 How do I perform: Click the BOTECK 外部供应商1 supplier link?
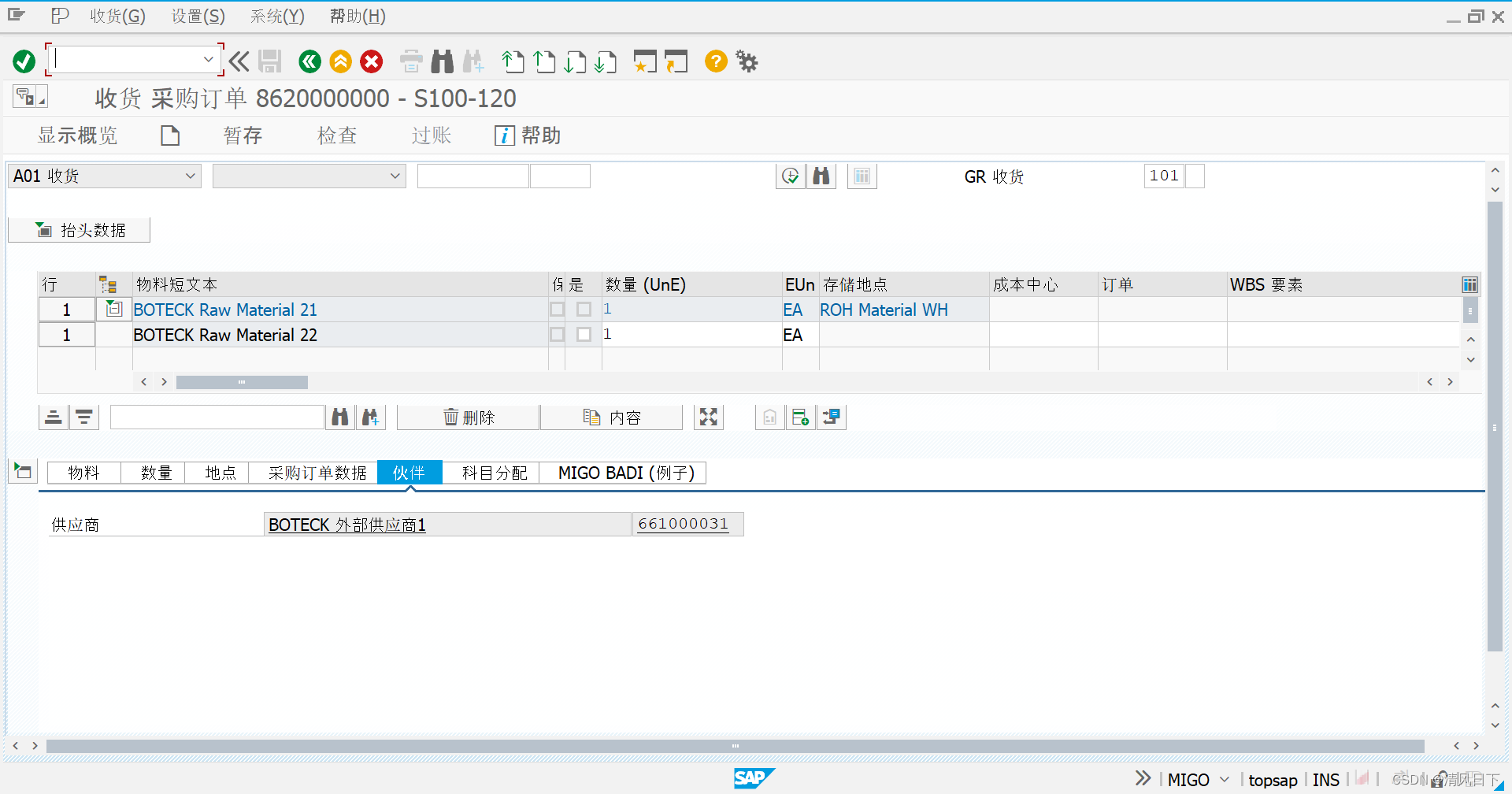(x=347, y=525)
